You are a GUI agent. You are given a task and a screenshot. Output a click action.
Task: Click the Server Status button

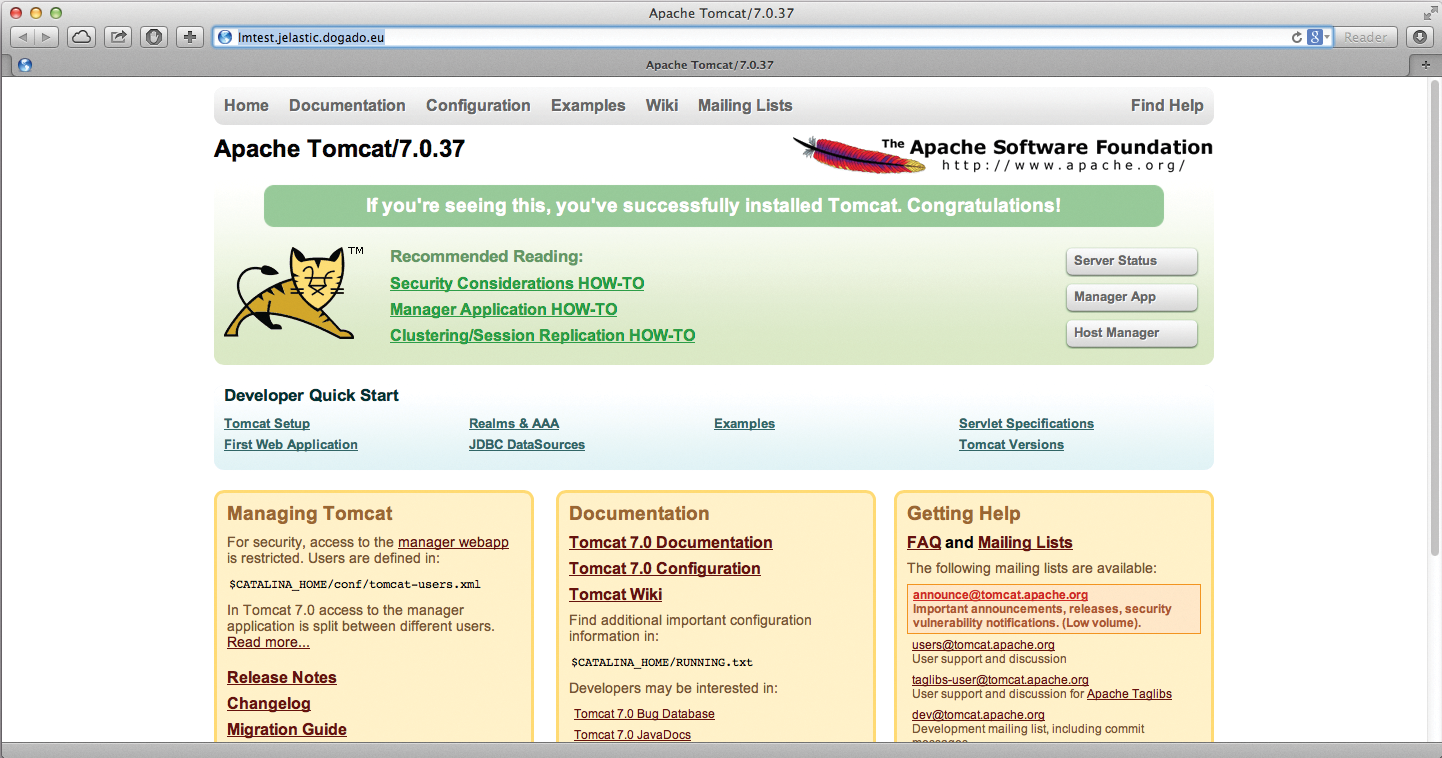point(1131,261)
